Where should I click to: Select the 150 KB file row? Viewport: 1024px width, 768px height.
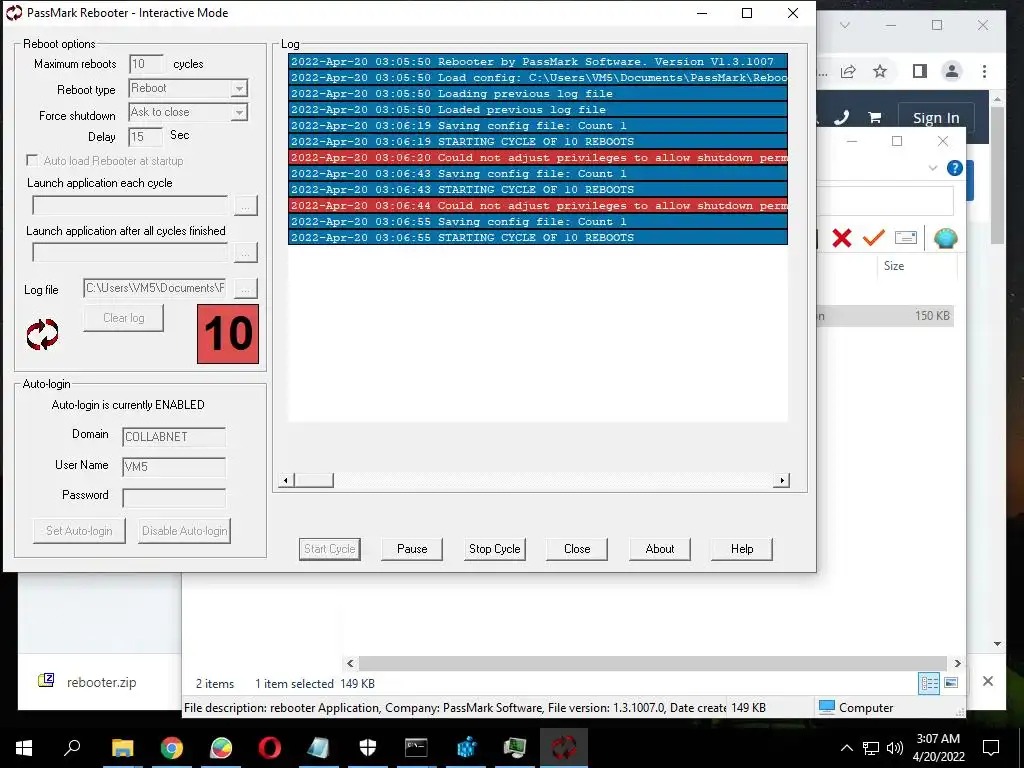(885, 316)
